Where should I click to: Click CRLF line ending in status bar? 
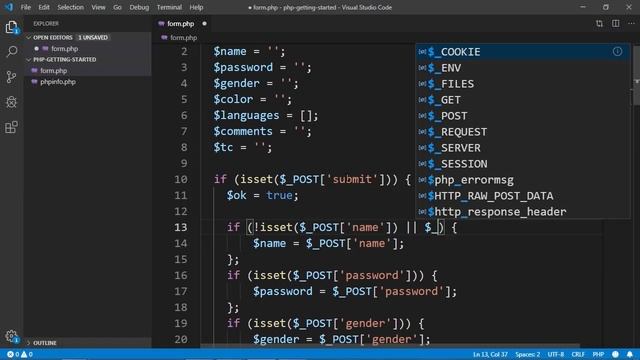click(578, 354)
